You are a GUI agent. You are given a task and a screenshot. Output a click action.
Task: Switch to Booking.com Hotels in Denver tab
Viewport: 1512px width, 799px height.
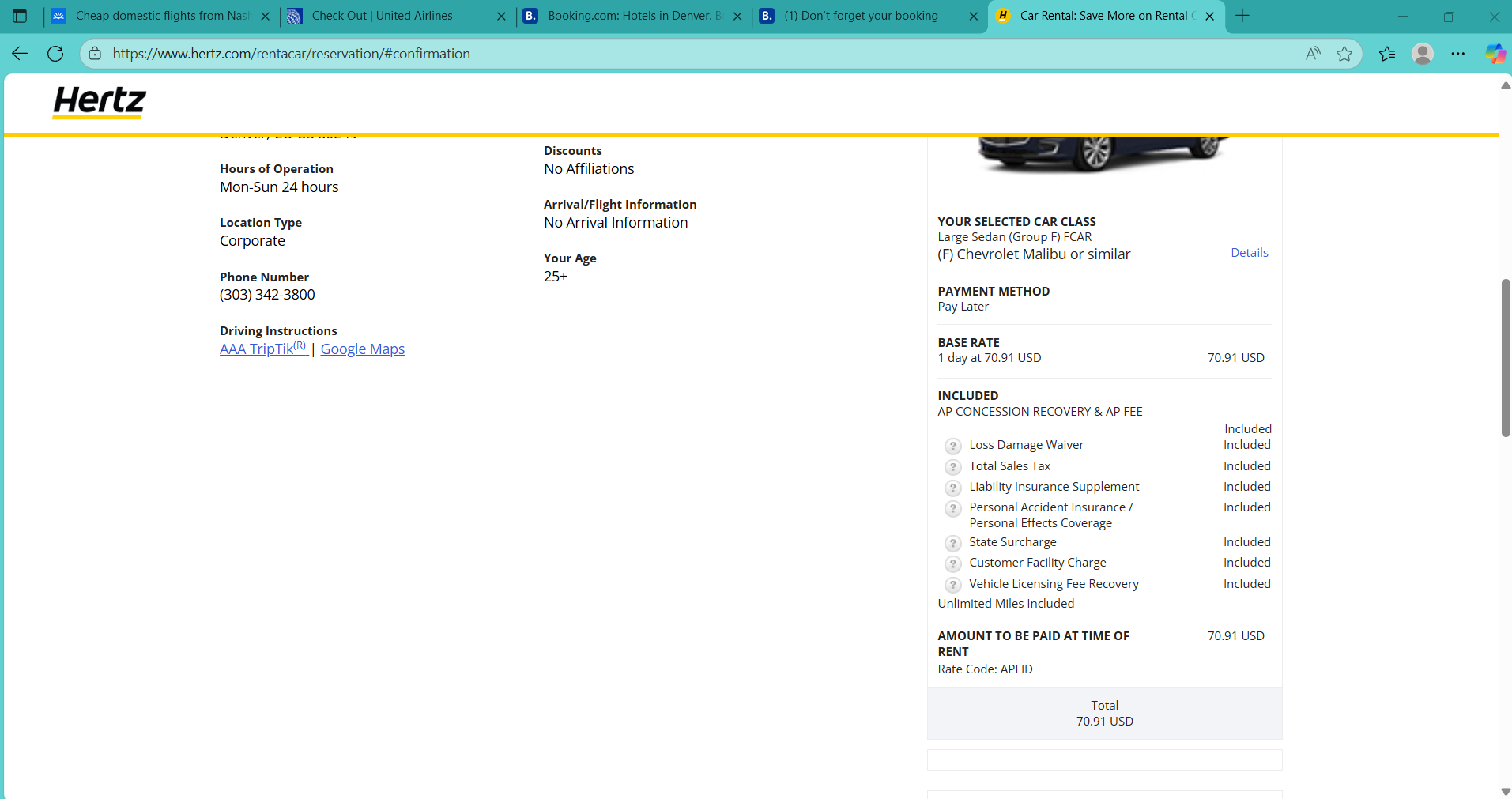[x=634, y=16]
